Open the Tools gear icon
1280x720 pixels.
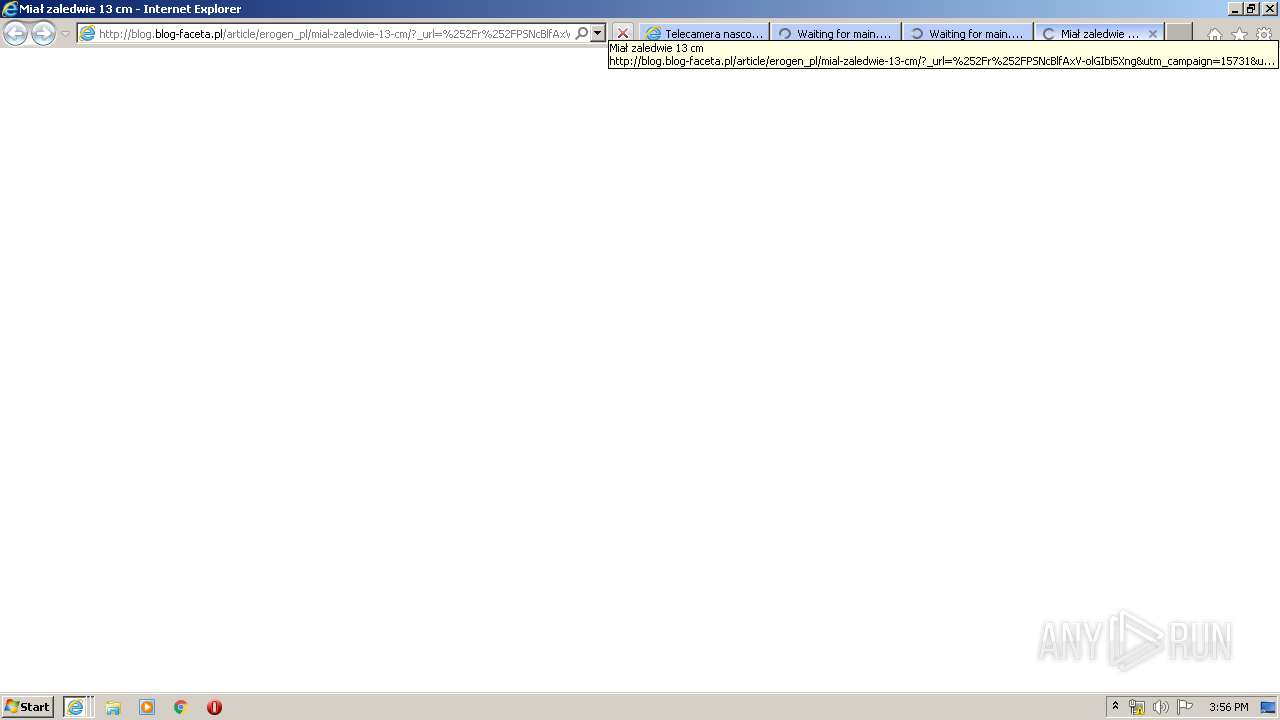click(1264, 34)
